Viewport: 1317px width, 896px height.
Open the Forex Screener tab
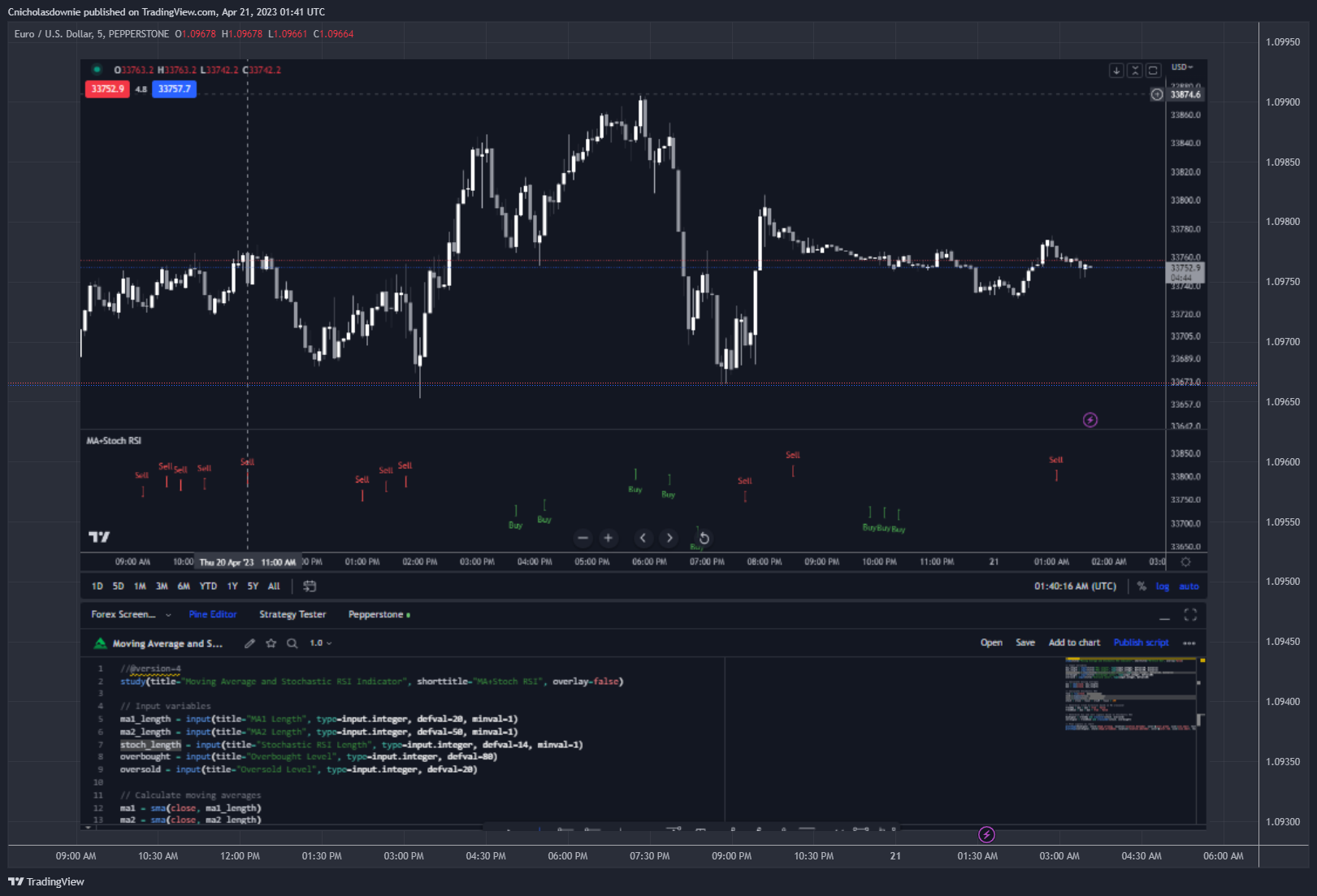point(123,614)
